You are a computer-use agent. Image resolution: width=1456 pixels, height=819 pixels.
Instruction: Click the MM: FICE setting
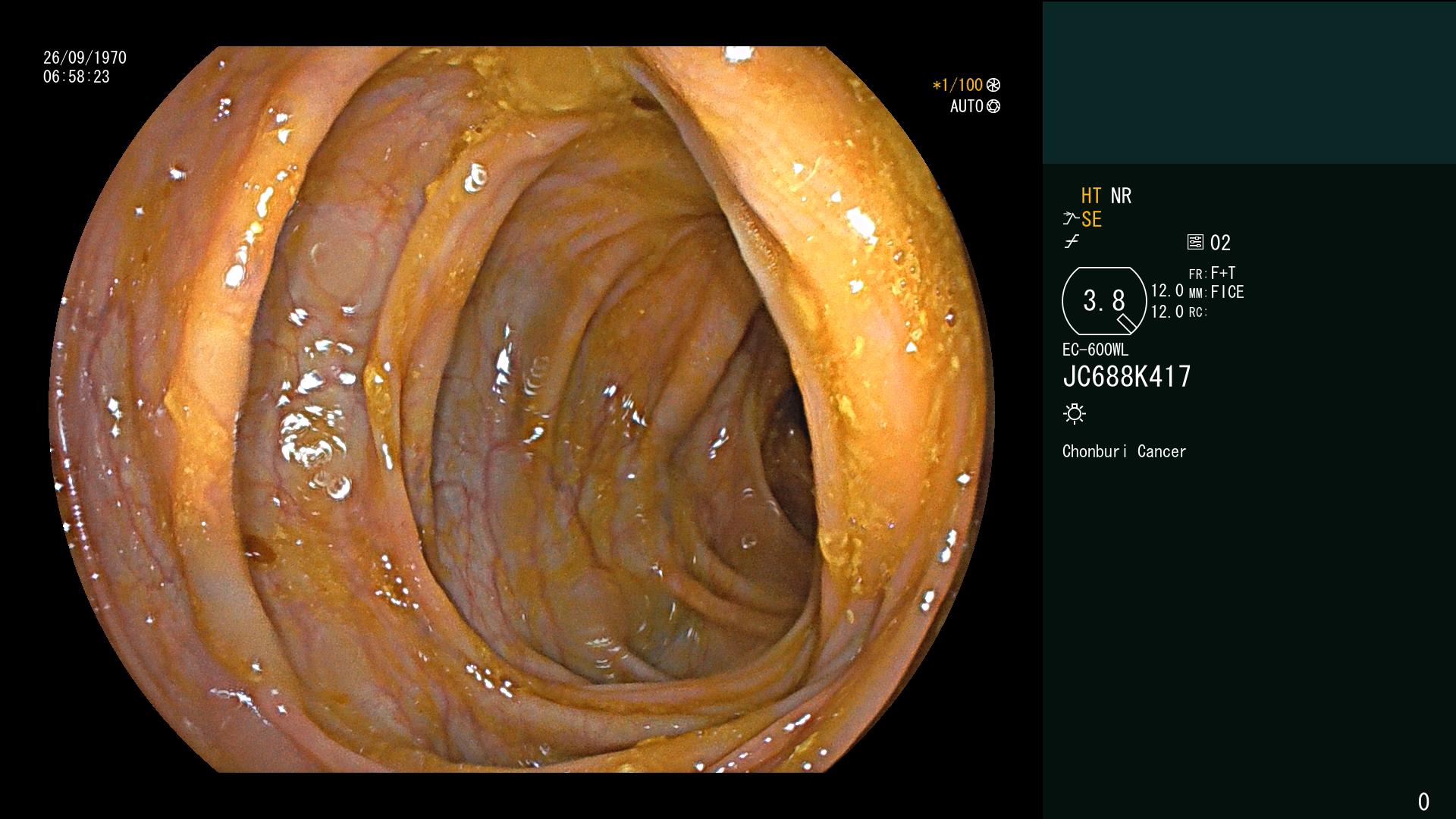[x=1216, y=292]
